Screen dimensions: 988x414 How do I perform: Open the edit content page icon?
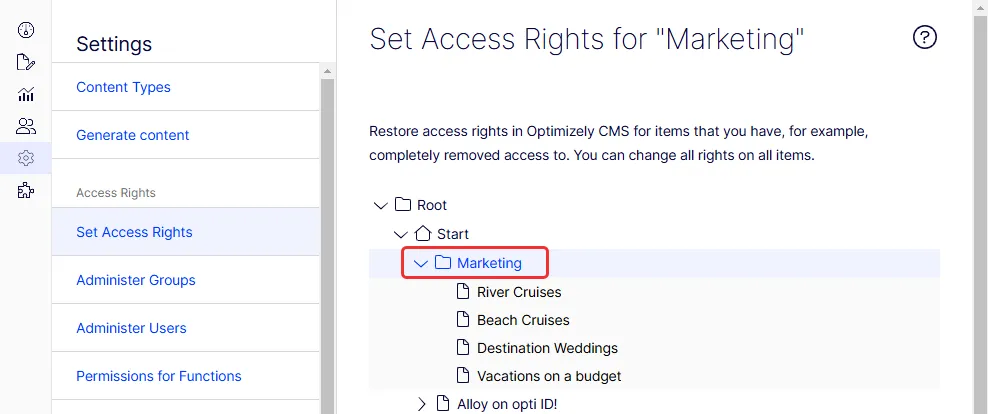click(x=25, y=62)
